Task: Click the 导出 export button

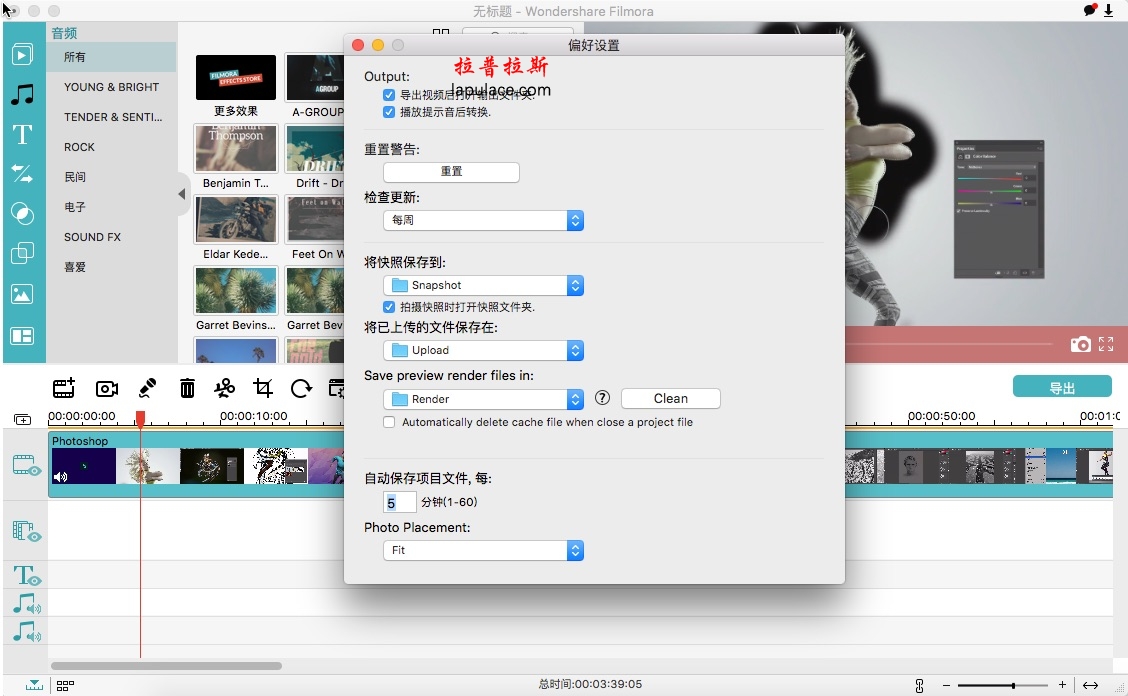Action: click(1062, 388)
